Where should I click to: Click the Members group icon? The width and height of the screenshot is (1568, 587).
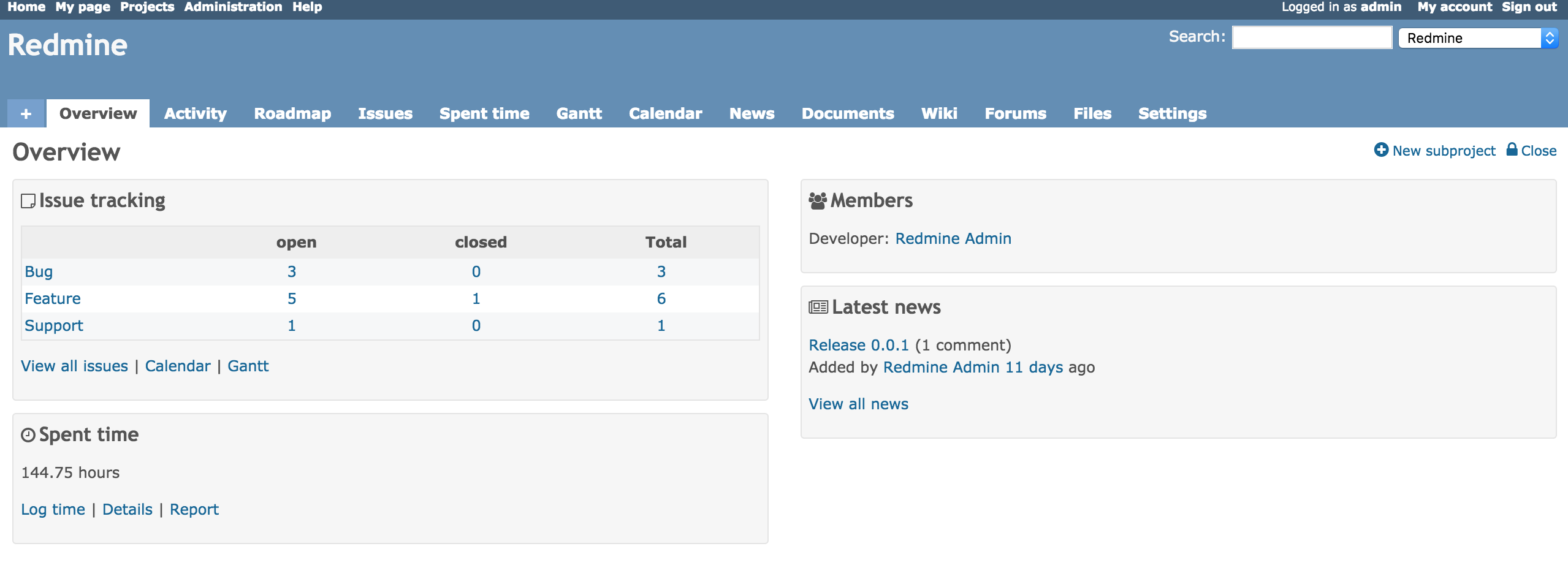(818, 201)
